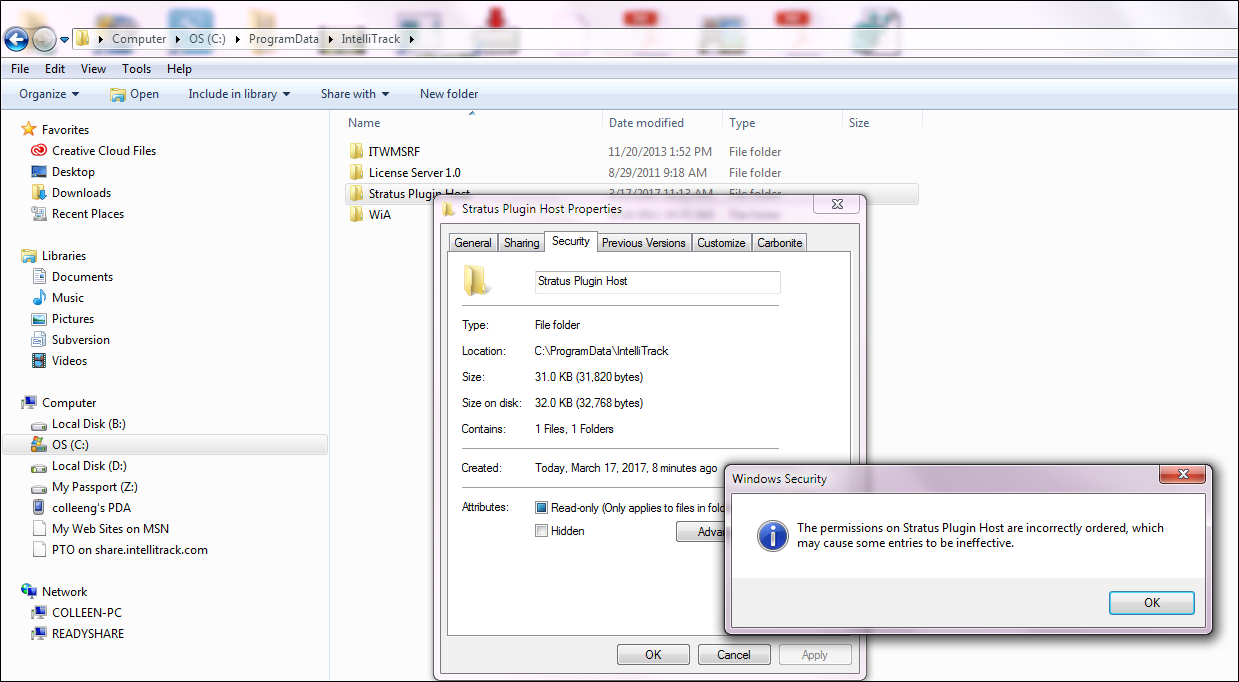The height and width of the screenshot is (682, 1239).
Task: Open Documents library icon
Action: point(39,277)
